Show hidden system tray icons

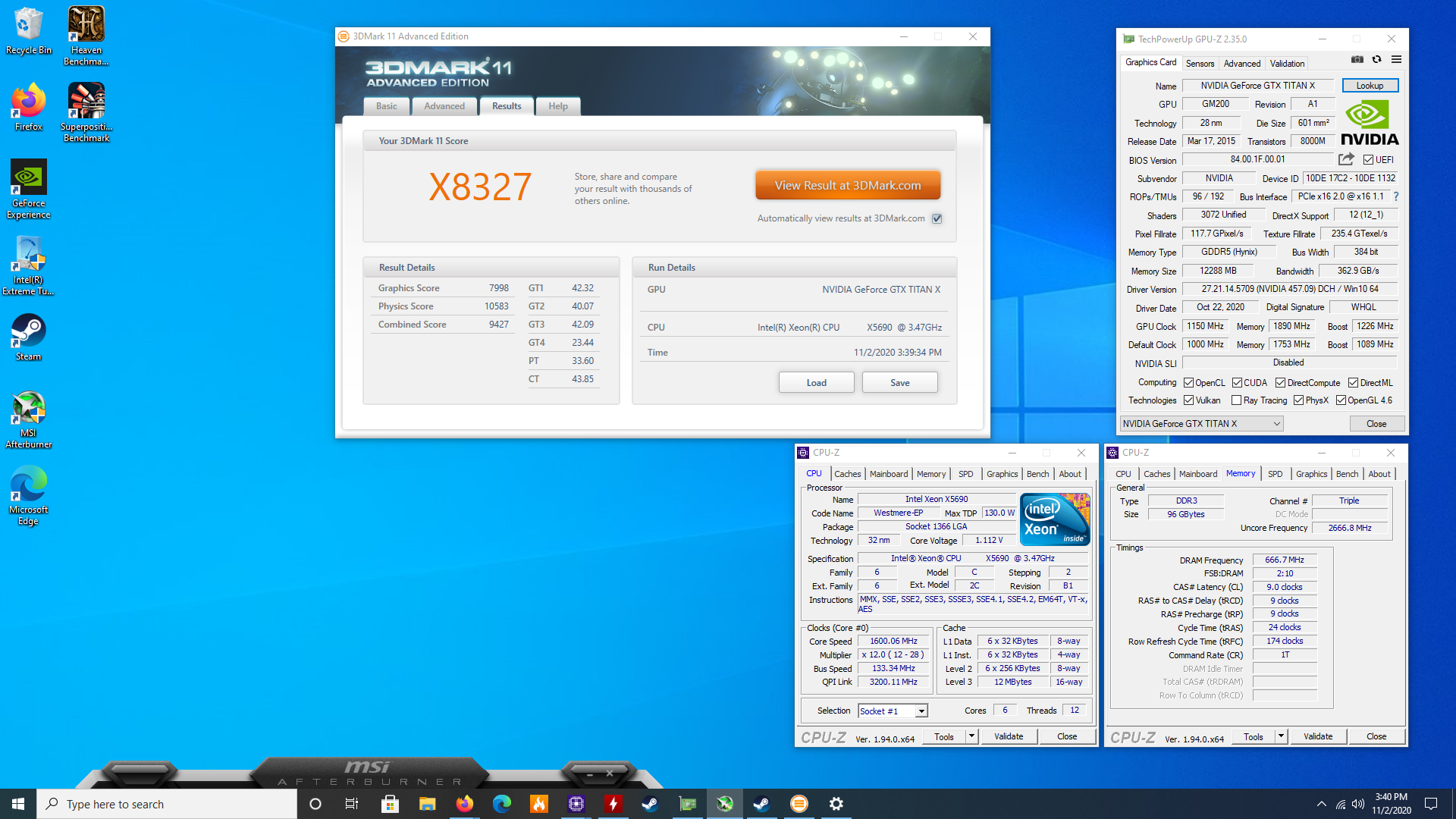(x=1322, y=804)
